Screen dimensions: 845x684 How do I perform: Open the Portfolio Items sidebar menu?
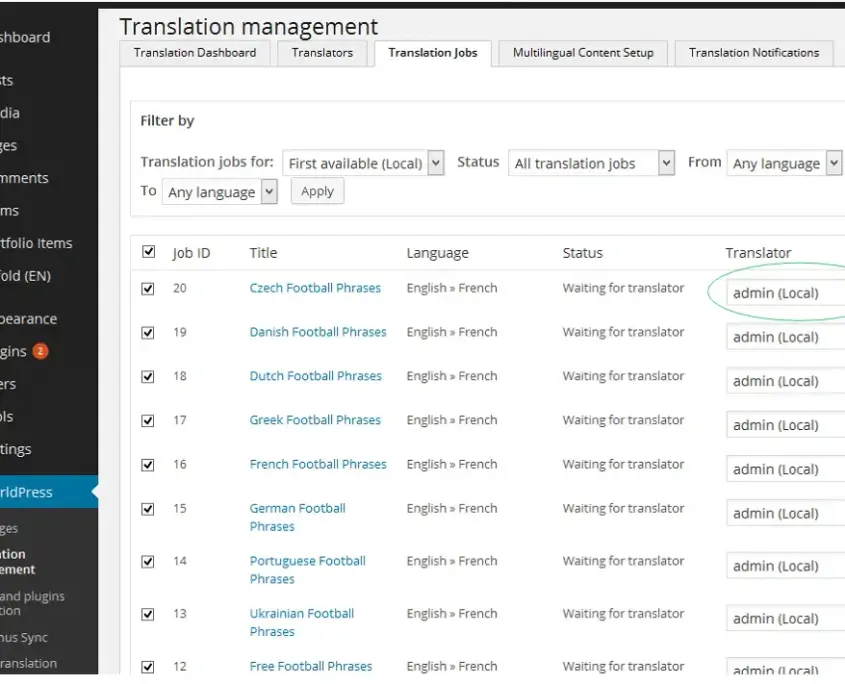(x=36, y=243)
